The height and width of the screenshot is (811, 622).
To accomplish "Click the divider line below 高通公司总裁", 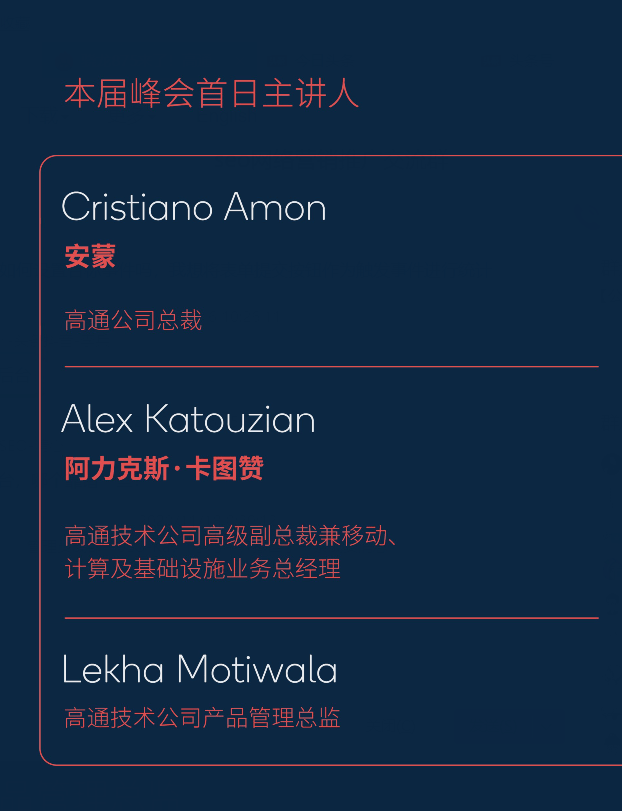I will pos(331,367).
